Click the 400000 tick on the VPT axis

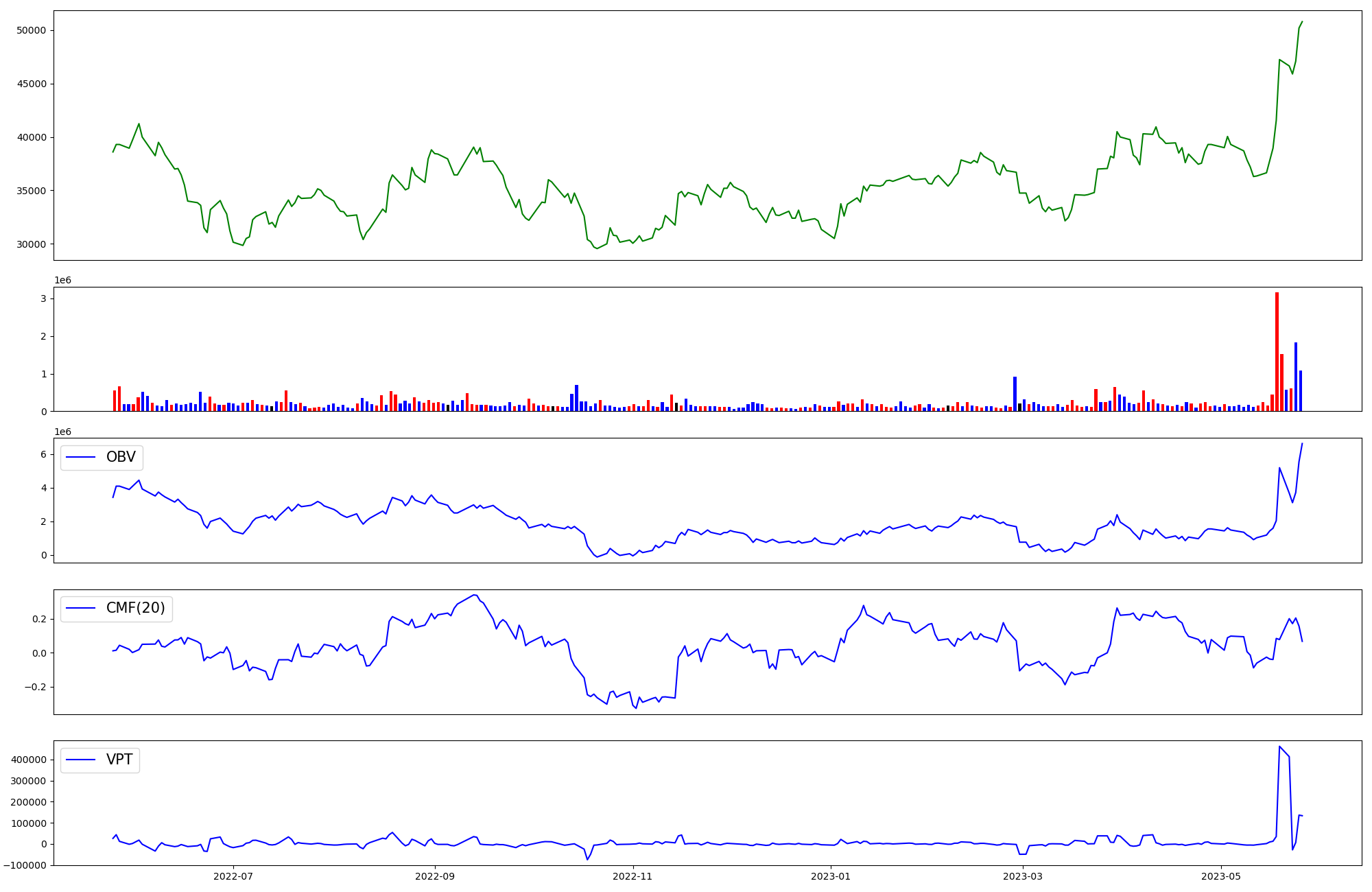(28, 760)
